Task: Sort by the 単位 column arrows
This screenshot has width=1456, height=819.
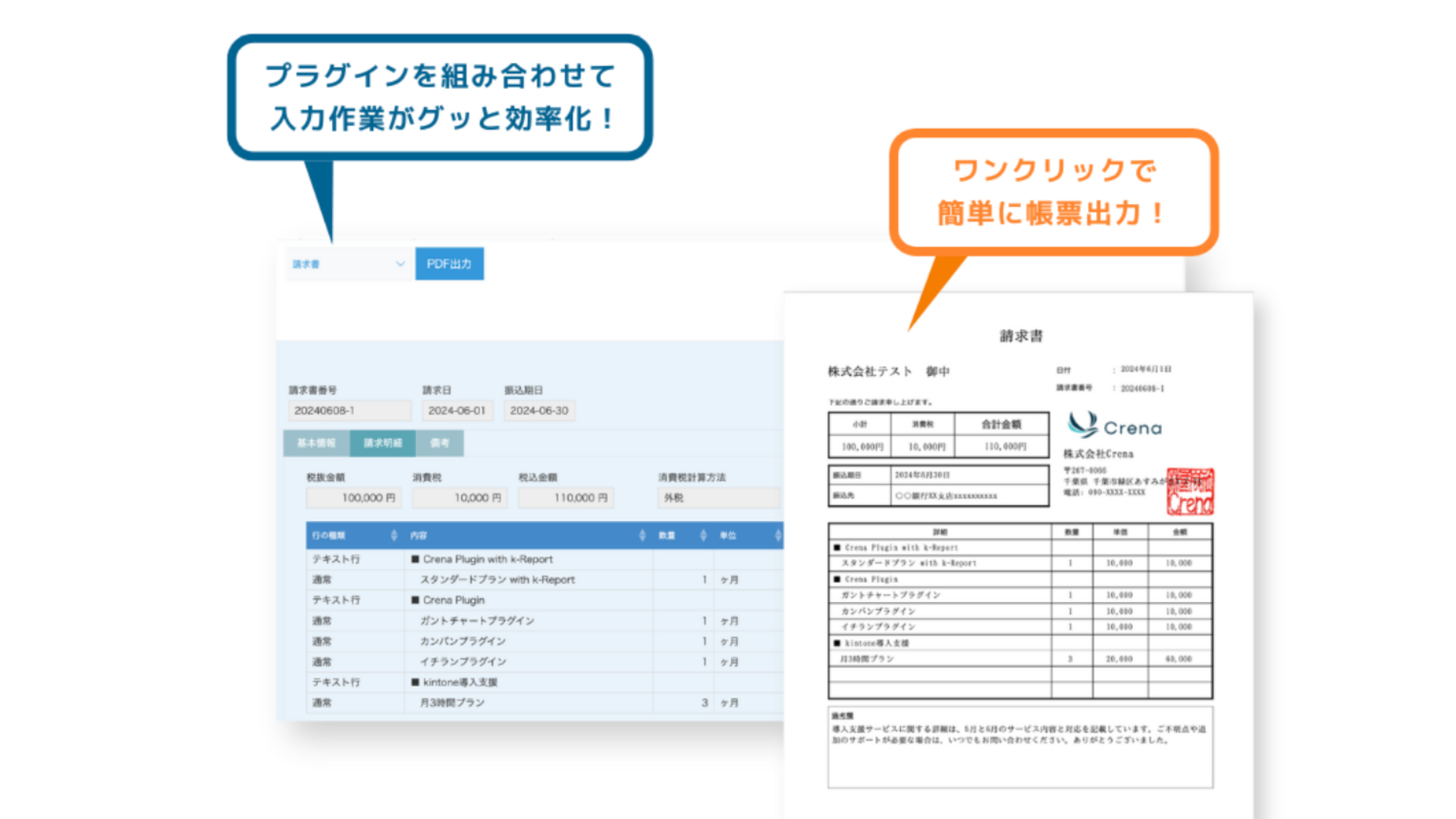Action: [777, 535]
